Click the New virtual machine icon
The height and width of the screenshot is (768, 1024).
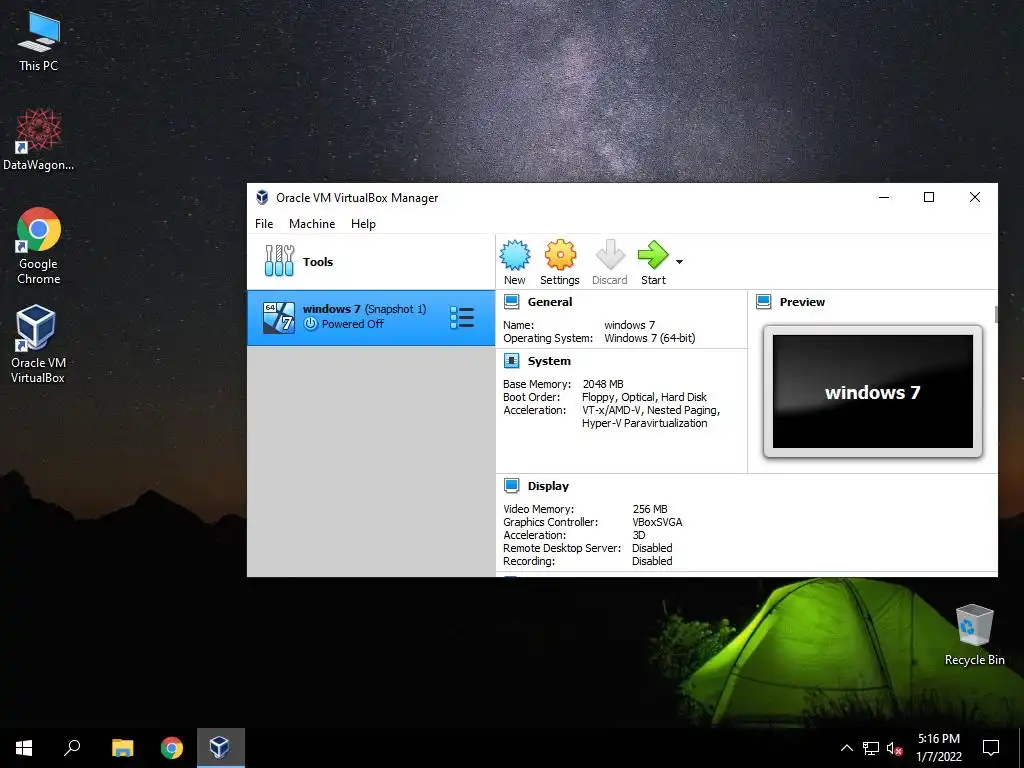515,255
